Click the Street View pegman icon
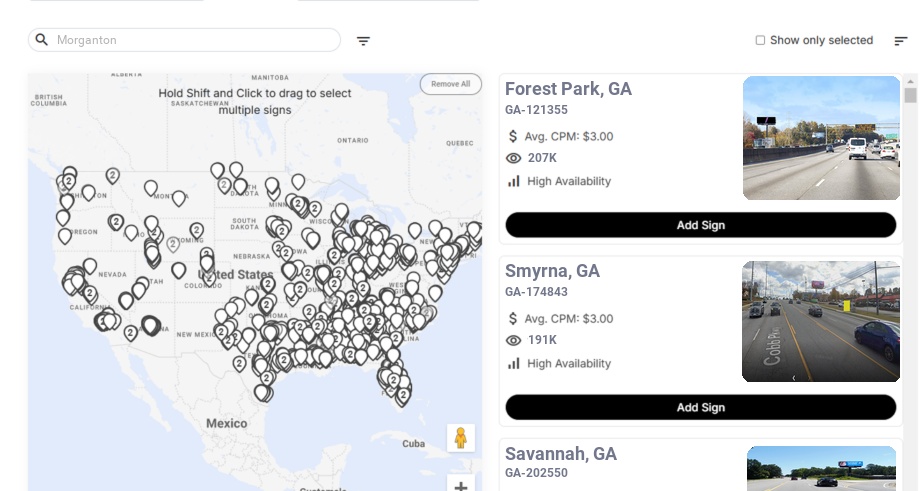Viewport: 920px width, 491px height. pos(461,438)
